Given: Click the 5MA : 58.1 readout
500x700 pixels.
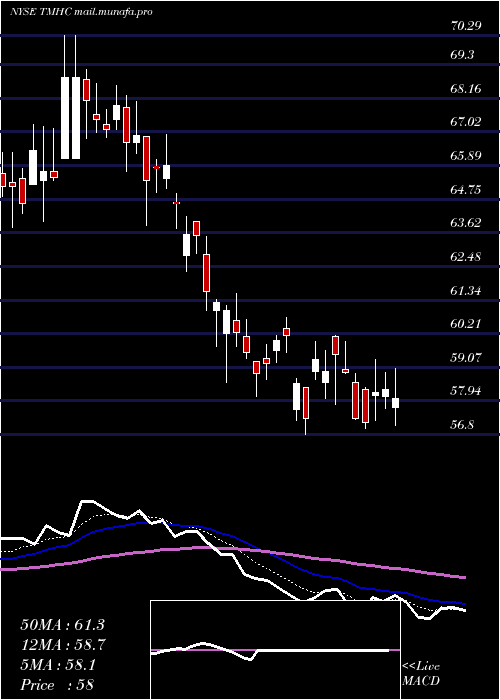Looking at the screenshot, I should [x=58, y=665].
